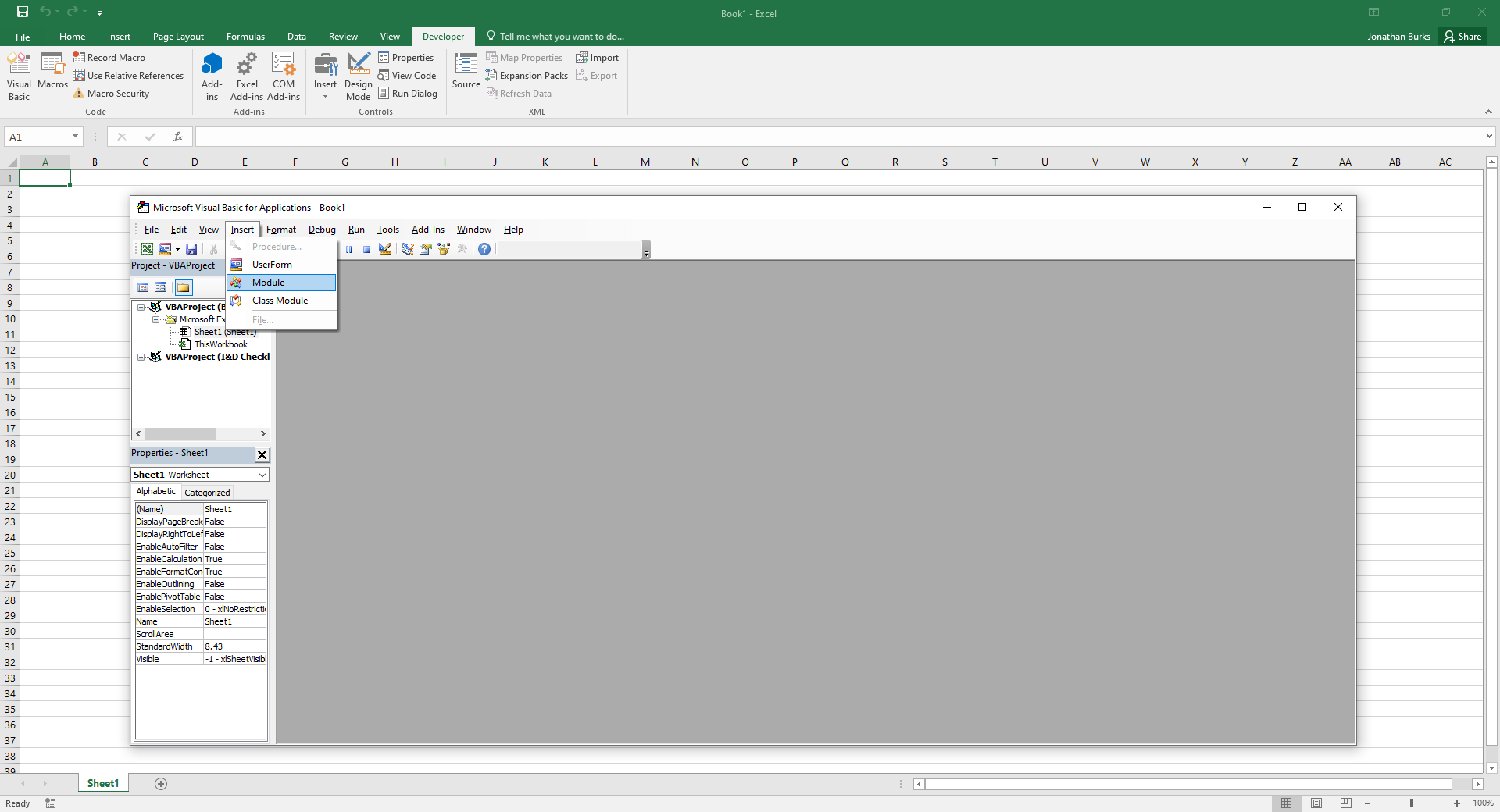Choose UserForm from Insert menu

tap(281, 265)
